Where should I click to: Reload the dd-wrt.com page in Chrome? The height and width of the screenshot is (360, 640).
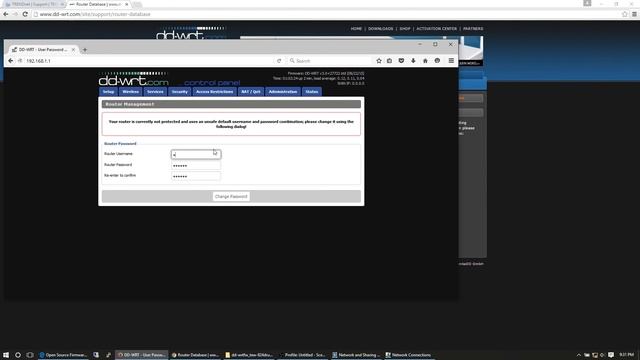(25, 14)
